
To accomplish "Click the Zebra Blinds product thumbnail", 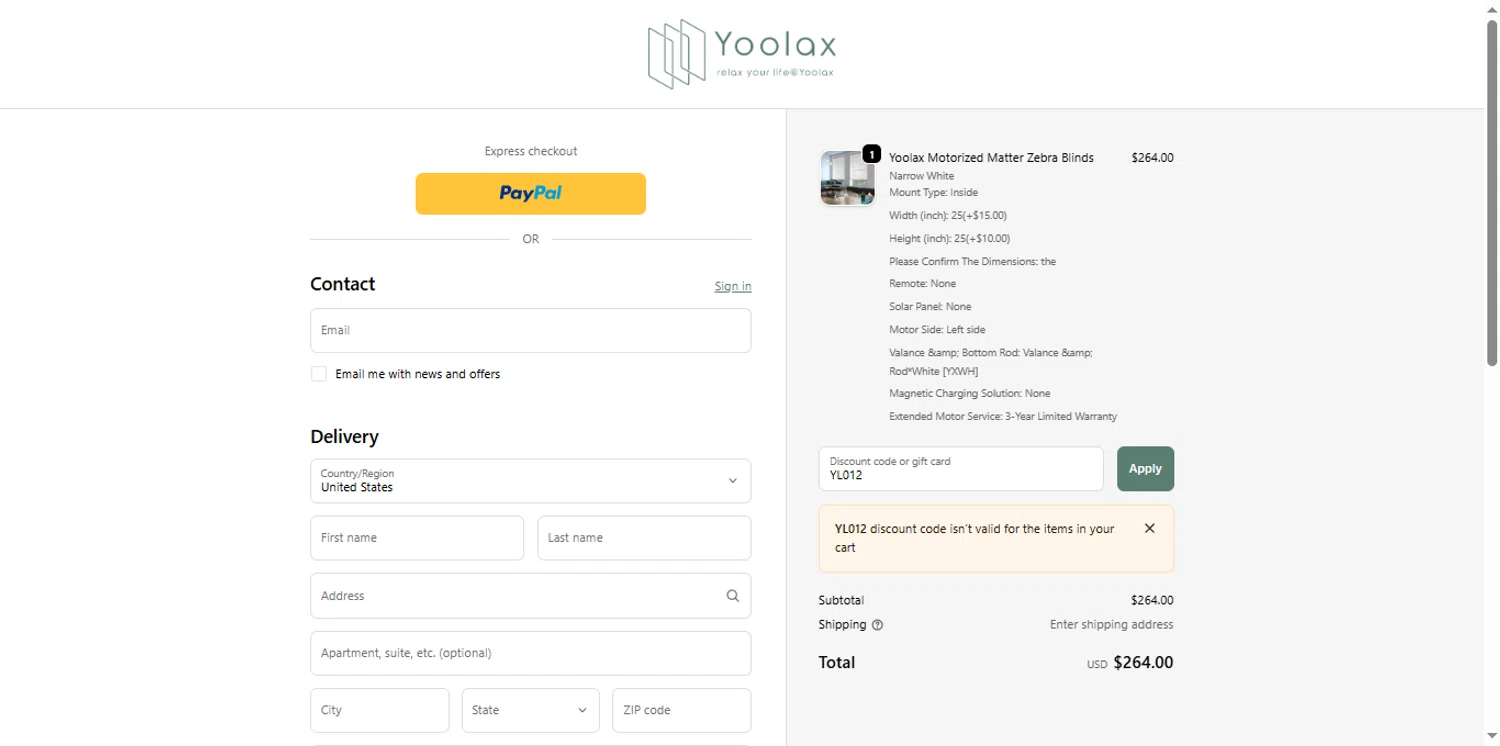I will pos(847,179).
